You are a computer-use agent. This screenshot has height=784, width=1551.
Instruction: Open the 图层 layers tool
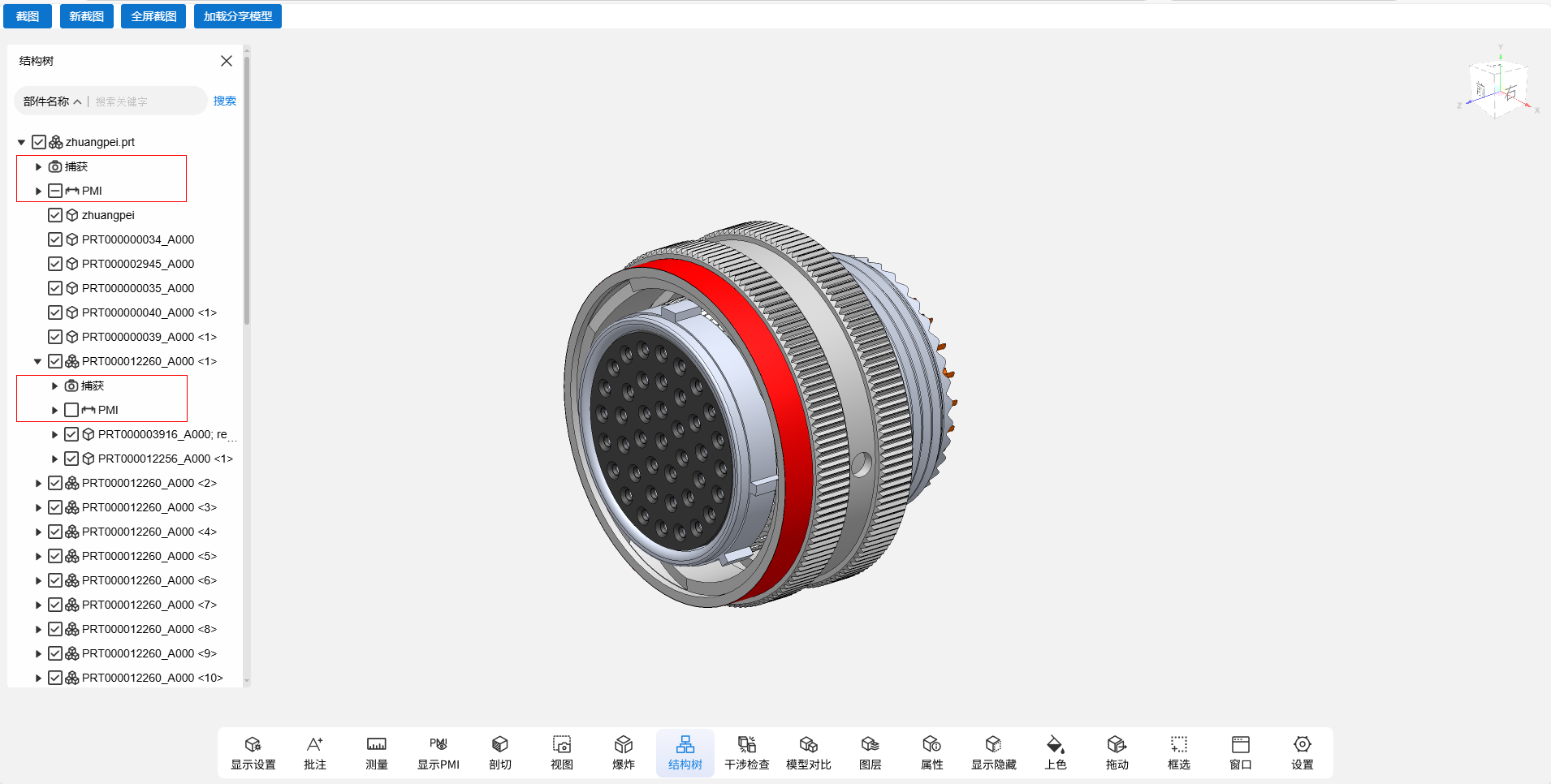pyautogui.click(x=870, y=752)
